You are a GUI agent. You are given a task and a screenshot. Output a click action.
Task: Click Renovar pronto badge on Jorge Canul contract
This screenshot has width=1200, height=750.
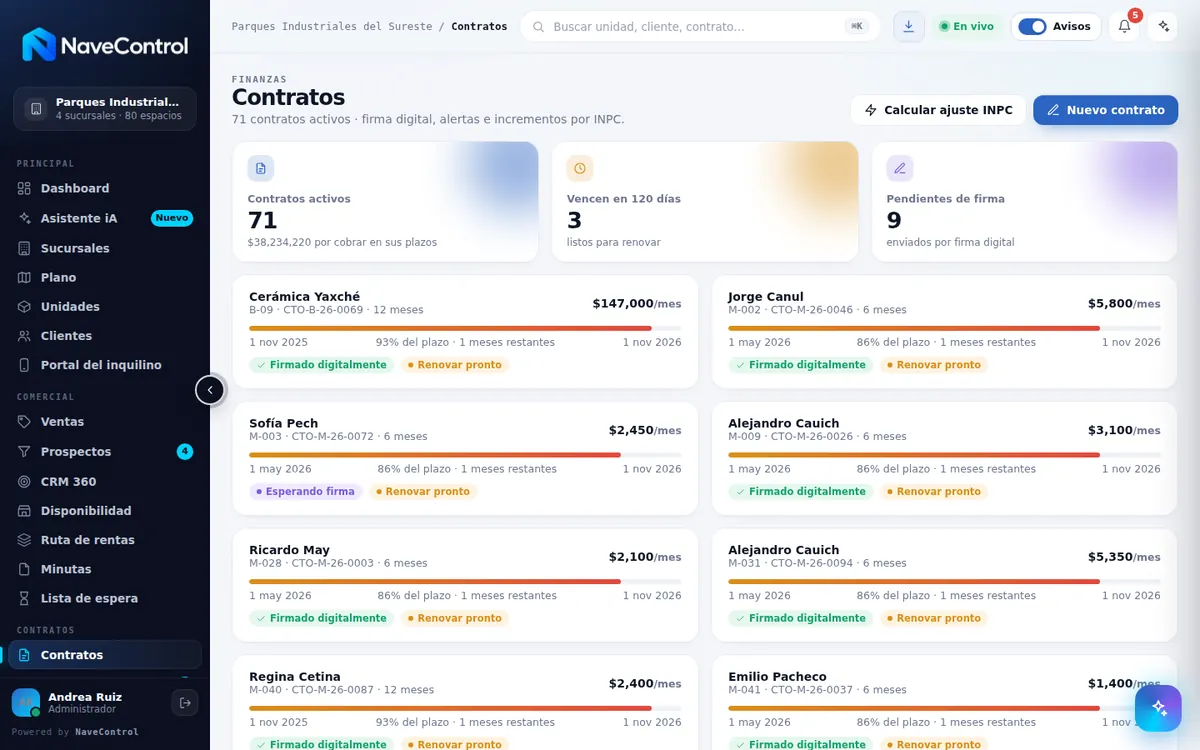pos(934,365)
